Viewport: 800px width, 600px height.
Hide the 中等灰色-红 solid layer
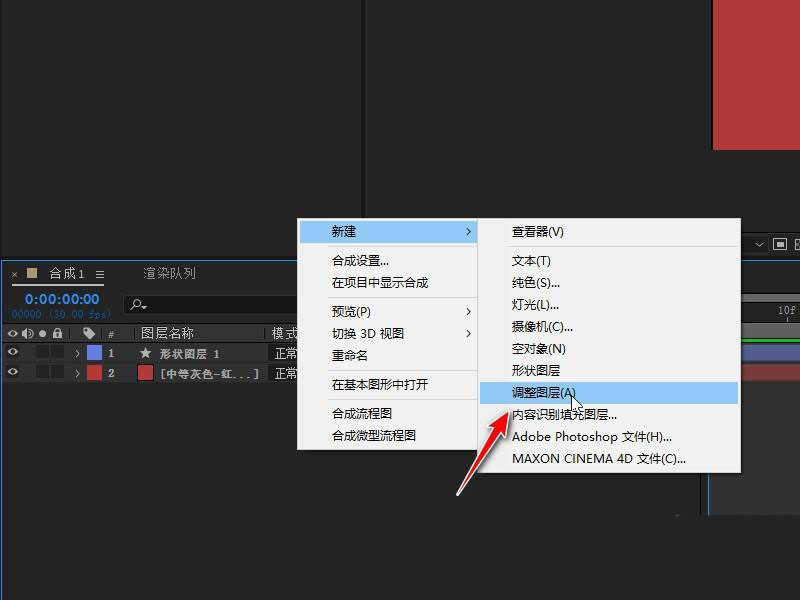(12, 372)
